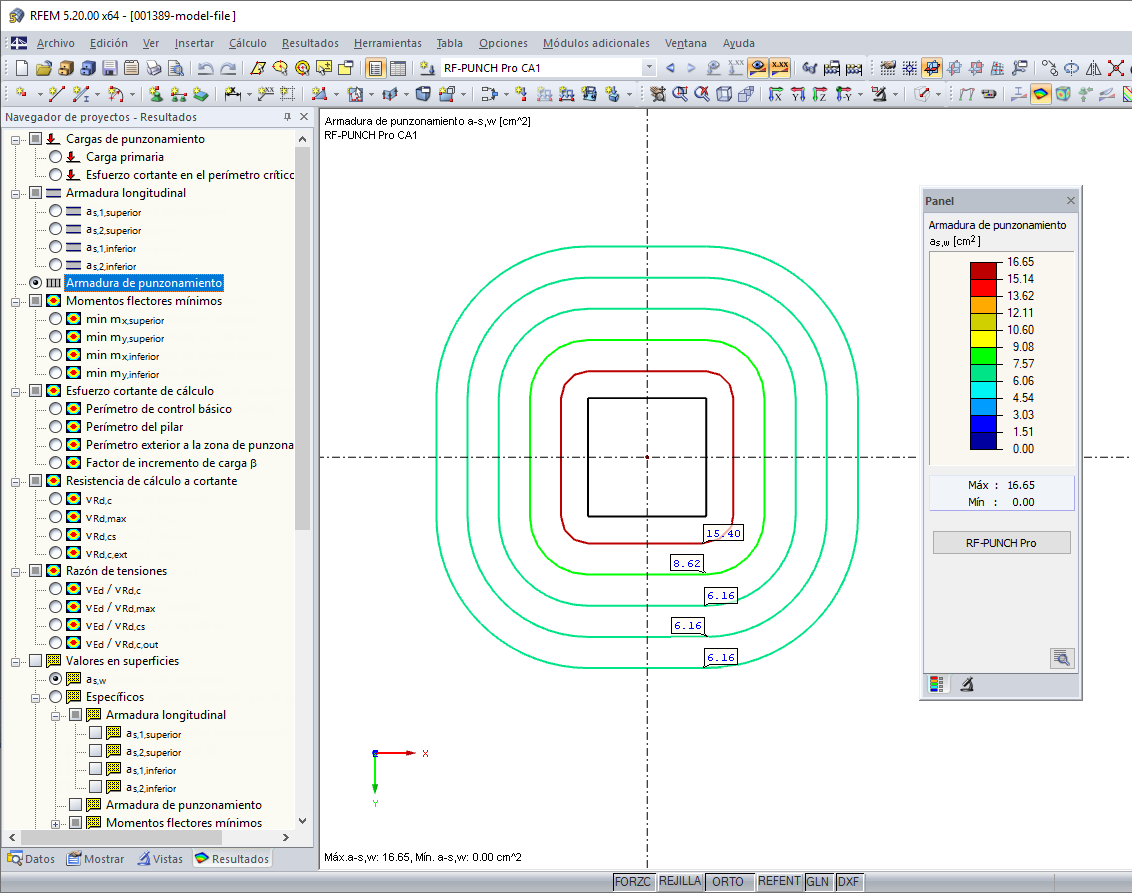Open the Módulos adicionales menu

point(596,43)
